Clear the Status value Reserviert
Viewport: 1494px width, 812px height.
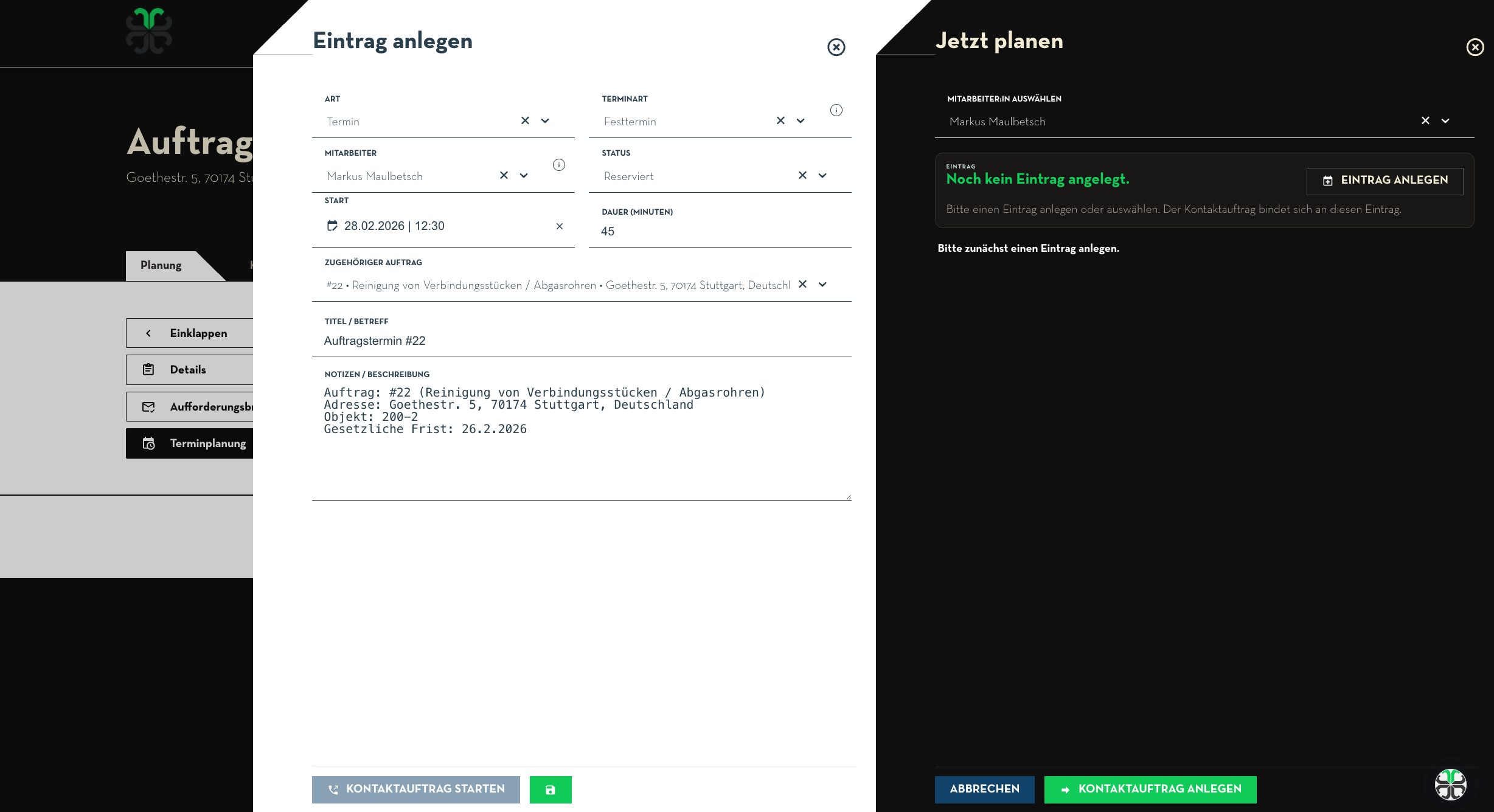802,175
